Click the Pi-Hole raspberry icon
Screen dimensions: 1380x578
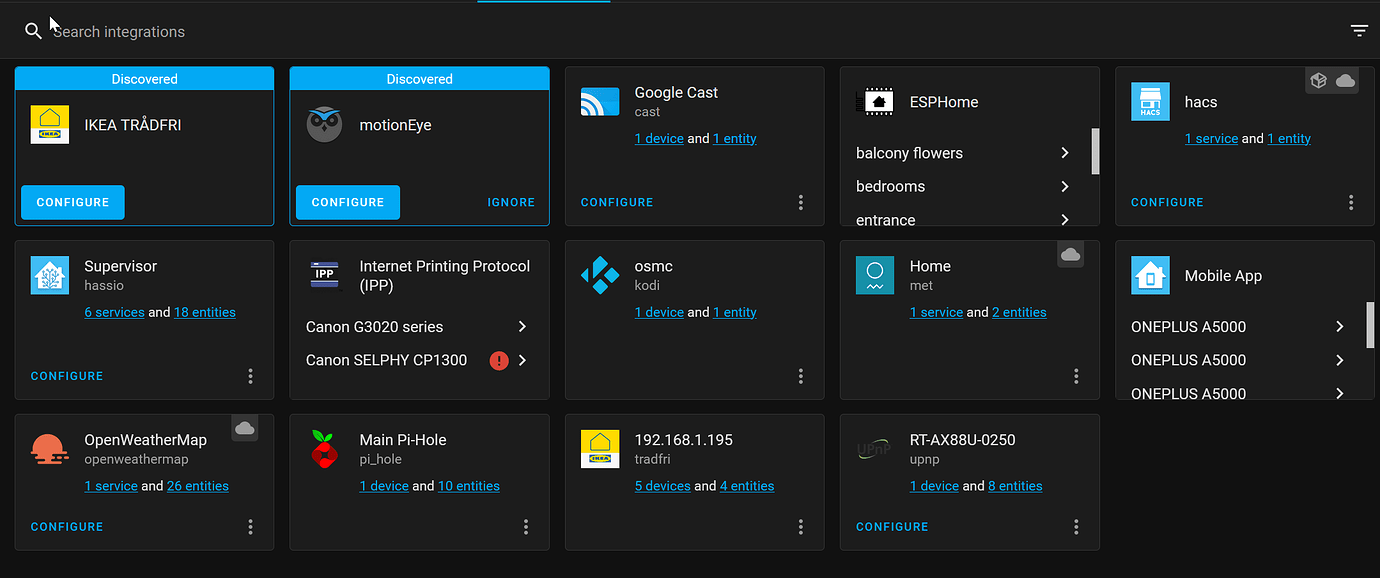[x=324, y=449]
